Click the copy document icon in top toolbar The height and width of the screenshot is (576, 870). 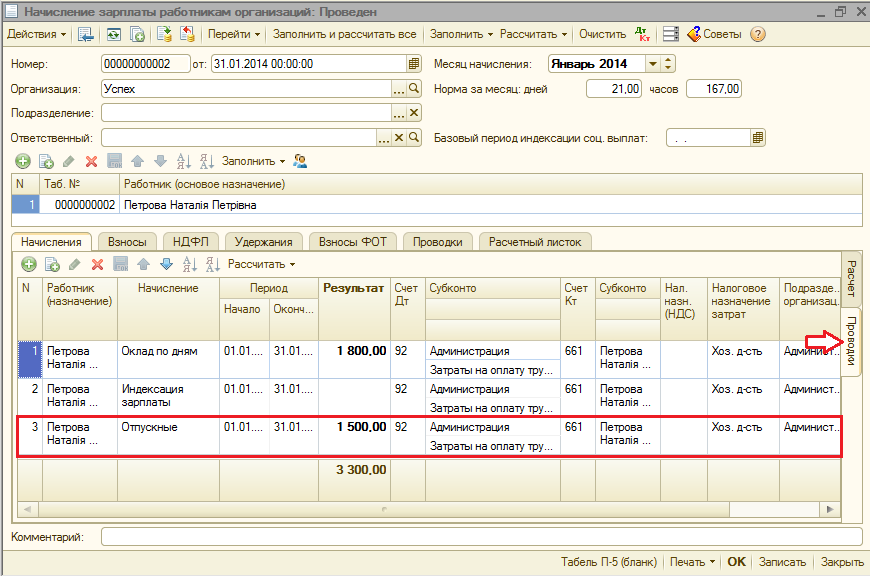point(137,34)
